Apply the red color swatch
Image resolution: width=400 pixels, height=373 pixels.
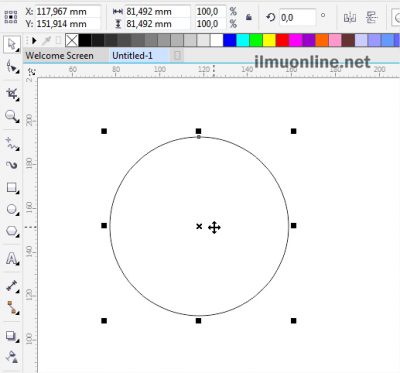tap(282, 41)
